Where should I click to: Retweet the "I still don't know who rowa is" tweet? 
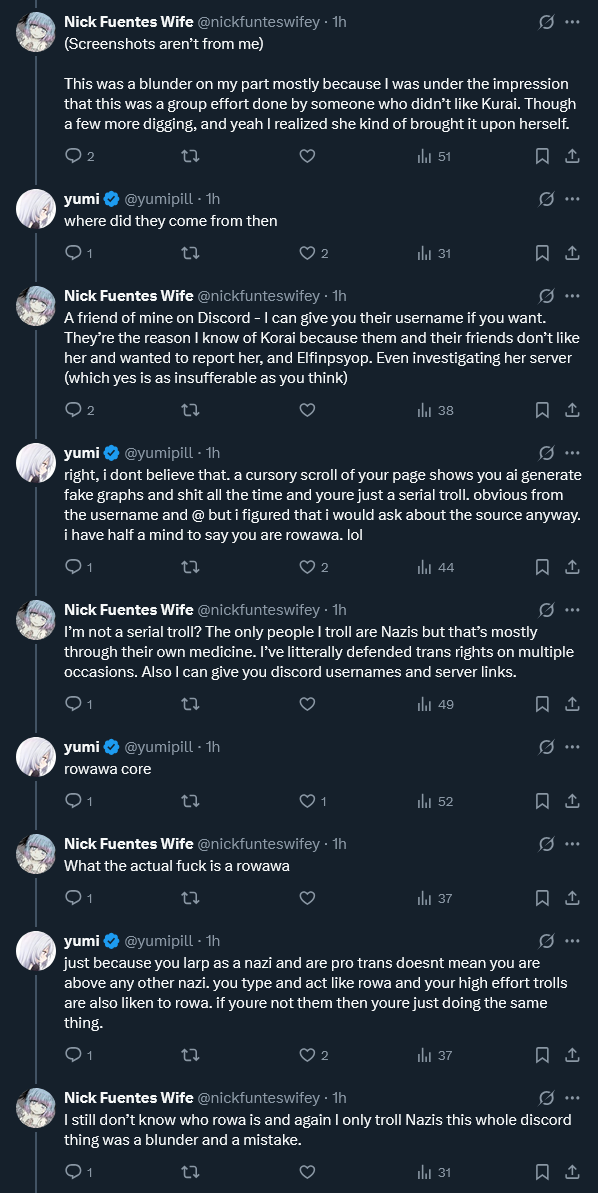(190, 1172)
